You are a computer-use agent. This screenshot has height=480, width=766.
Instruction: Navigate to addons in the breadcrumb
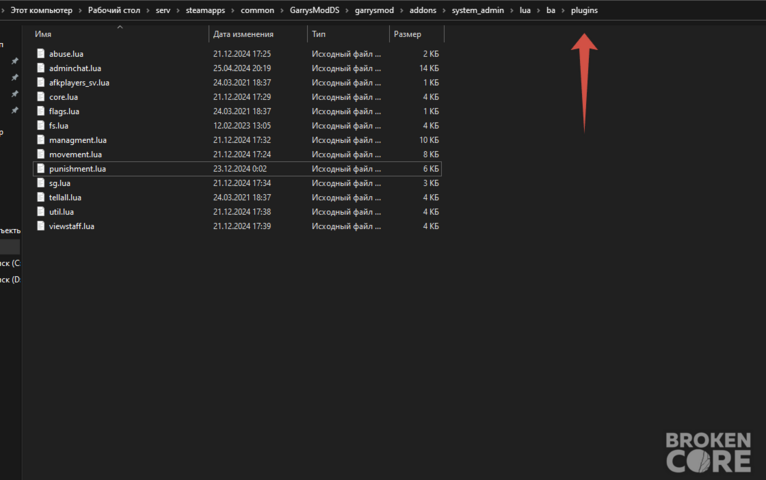tap(423, 10)
